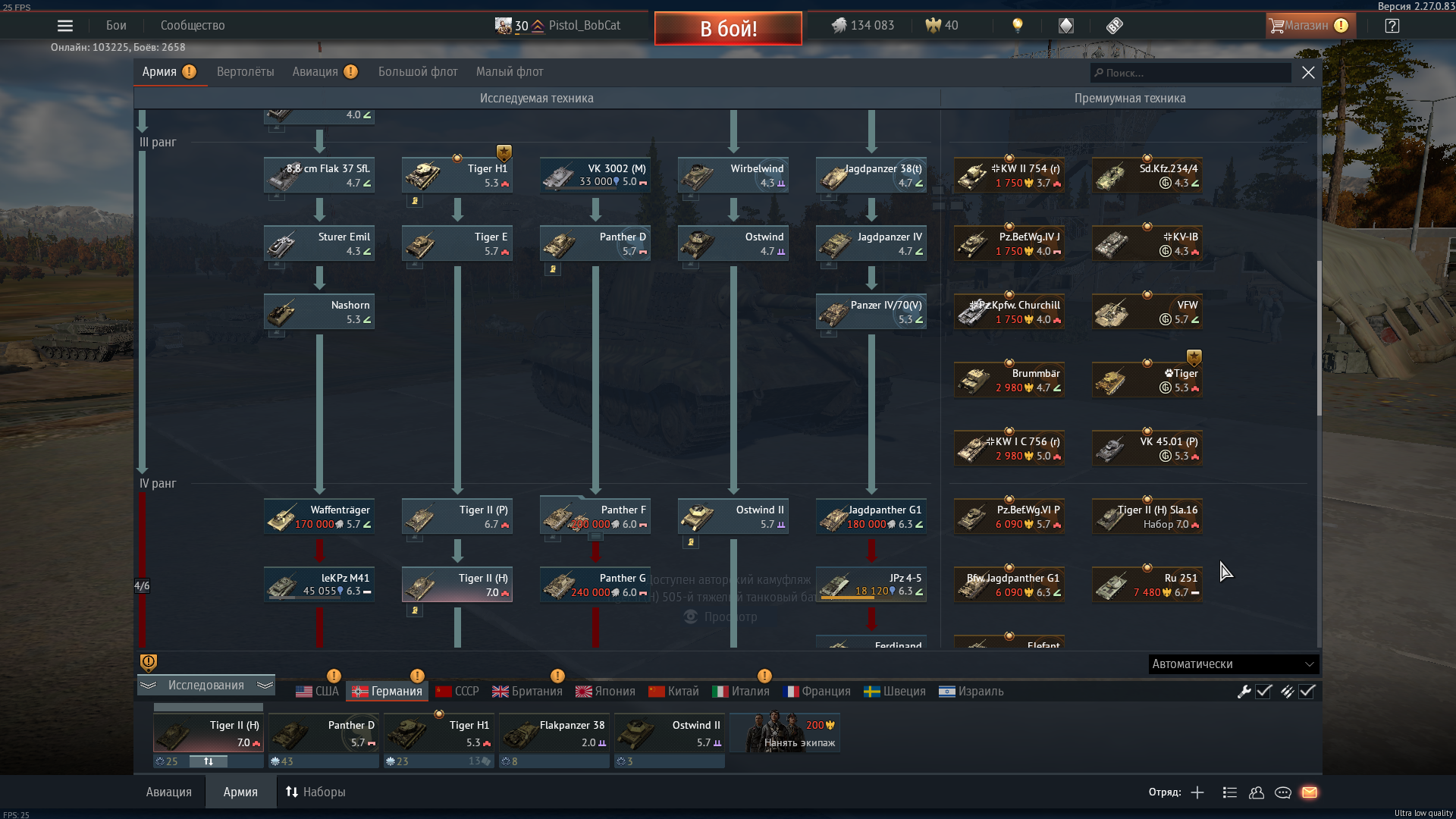
Task: Expand the Panther F vehicle group
Action: 596,537
